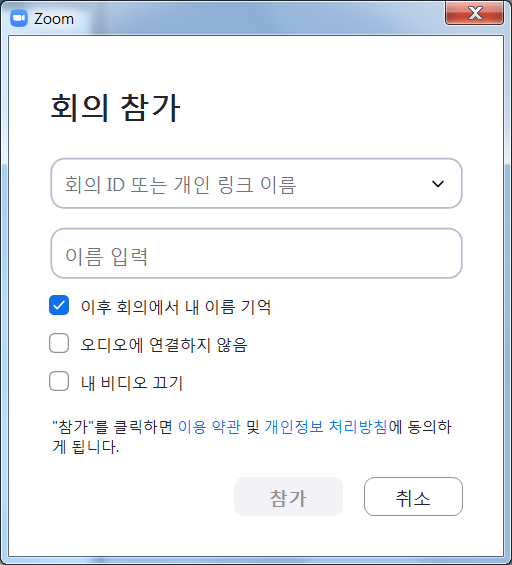Open the 이용 약관 link
Viewport: 512px width, 565px height.
[x=209, y=427]
